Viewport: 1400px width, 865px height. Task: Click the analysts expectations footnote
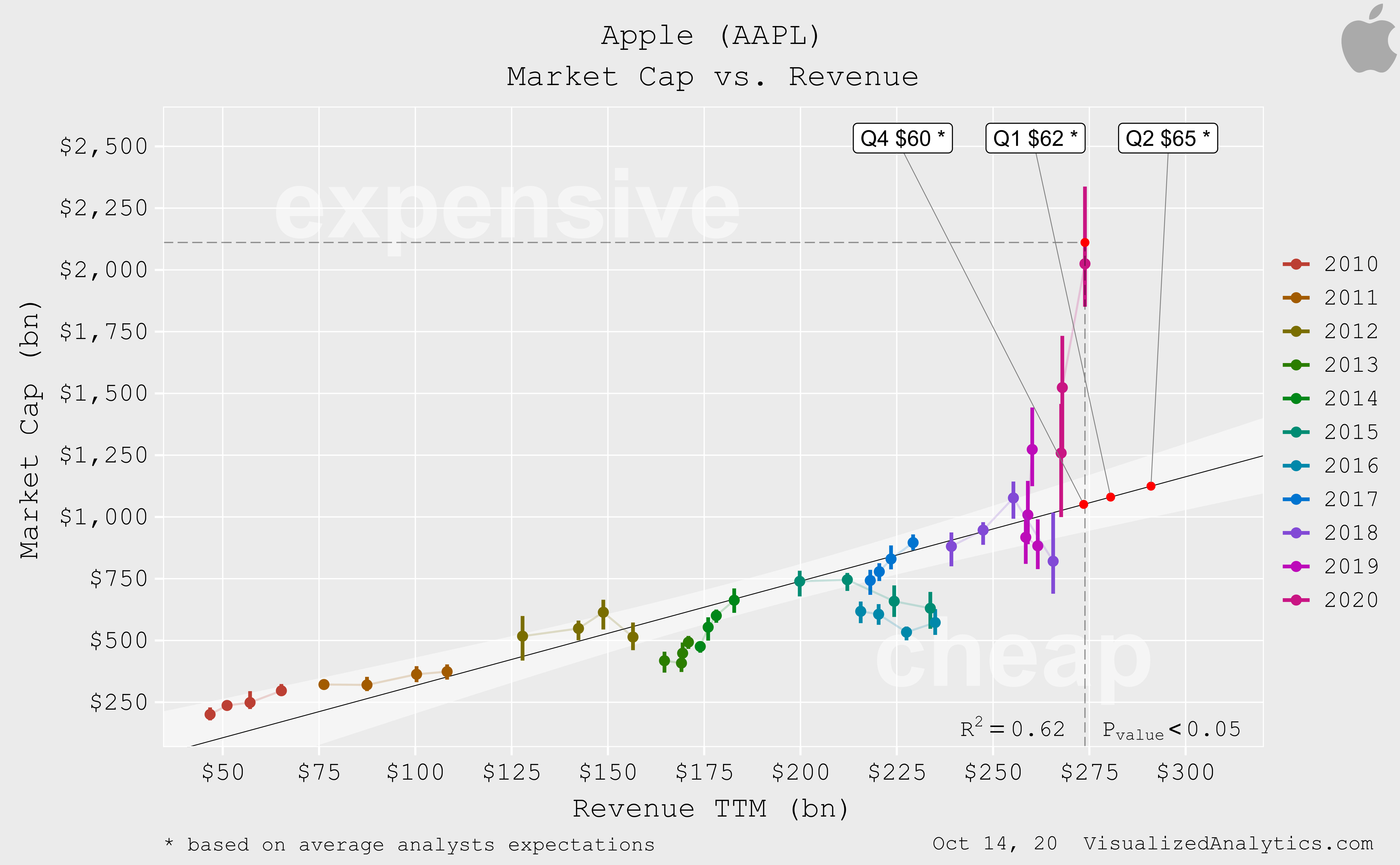(x=409, y=844)
